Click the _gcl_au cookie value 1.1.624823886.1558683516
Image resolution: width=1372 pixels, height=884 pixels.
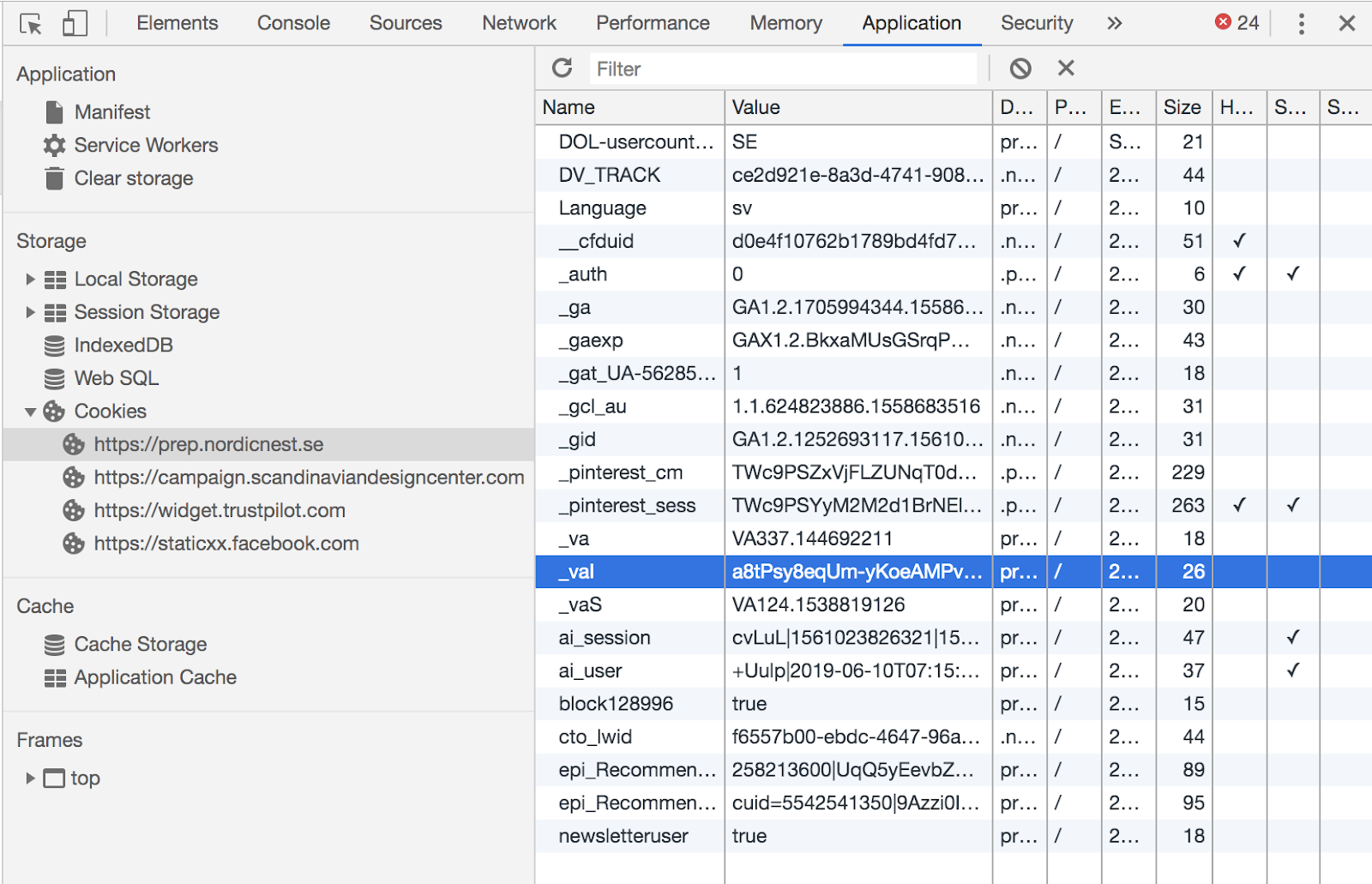pyautogui.click(x=856, y=406)
